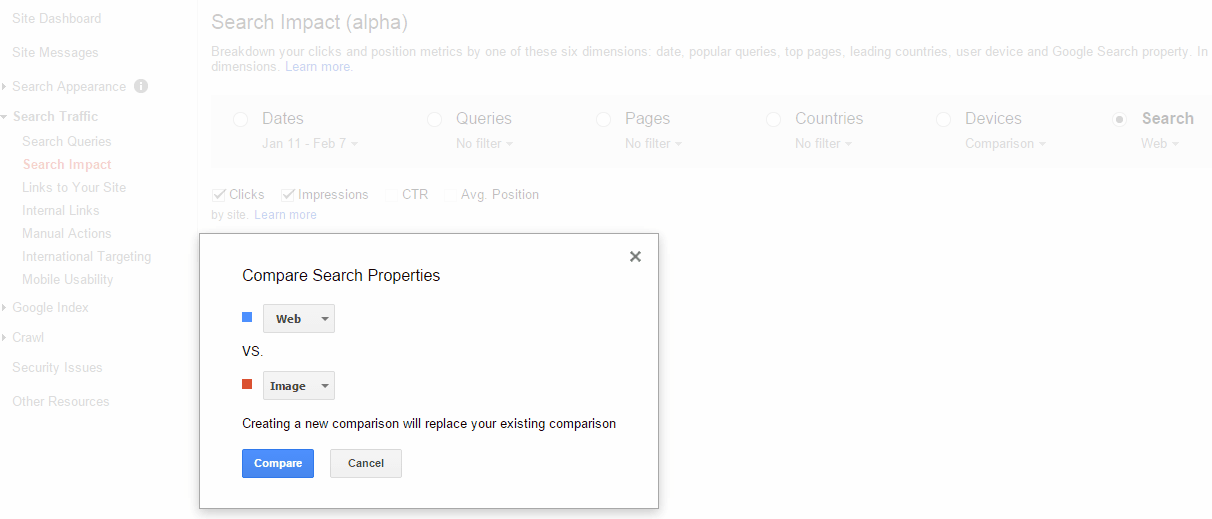Viewport: 1212px width, 519px height.
Task: Select the Queries radio button
Action: (434, 119)
